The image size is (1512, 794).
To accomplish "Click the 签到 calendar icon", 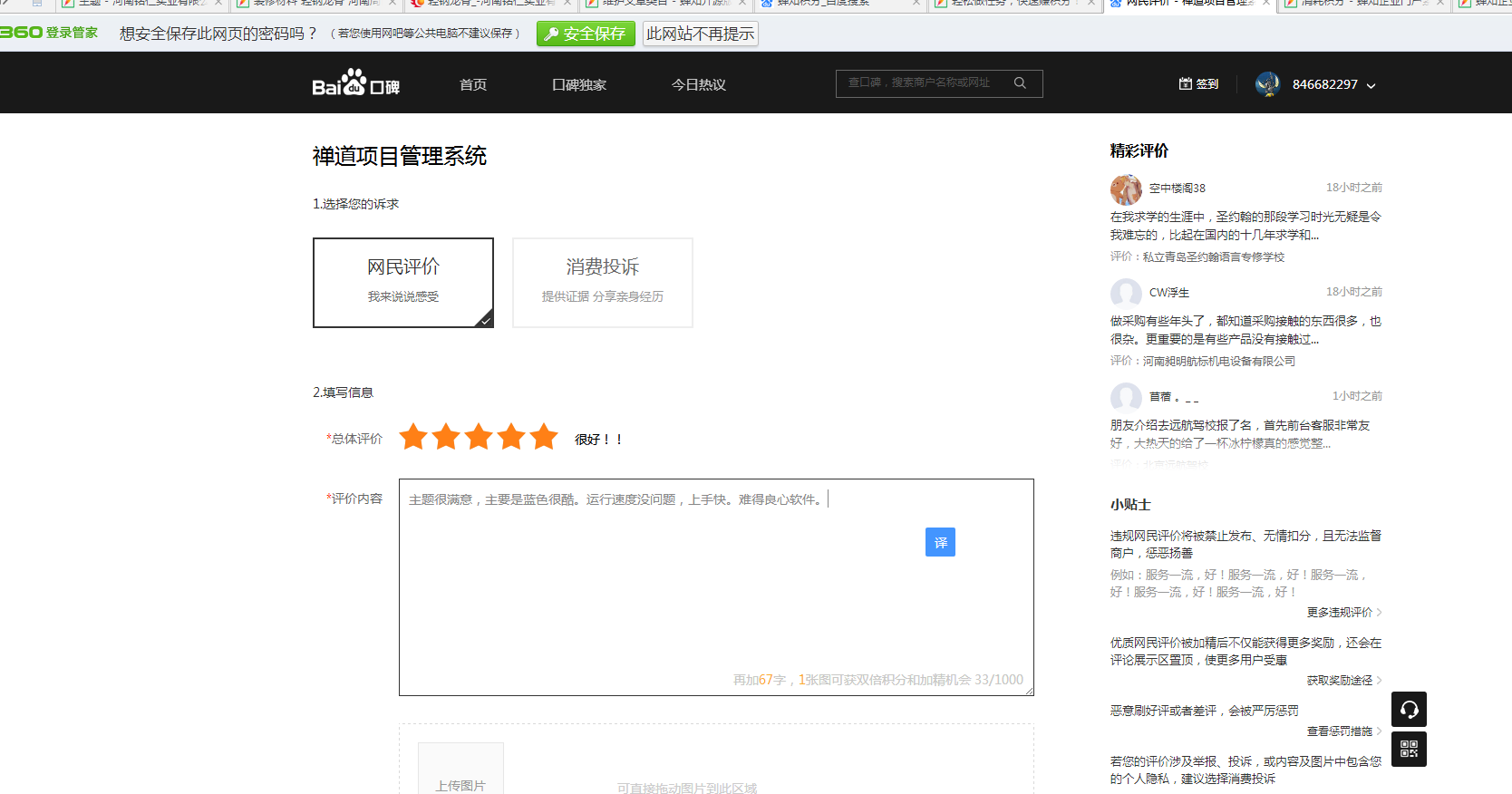I will point(1185,83).
